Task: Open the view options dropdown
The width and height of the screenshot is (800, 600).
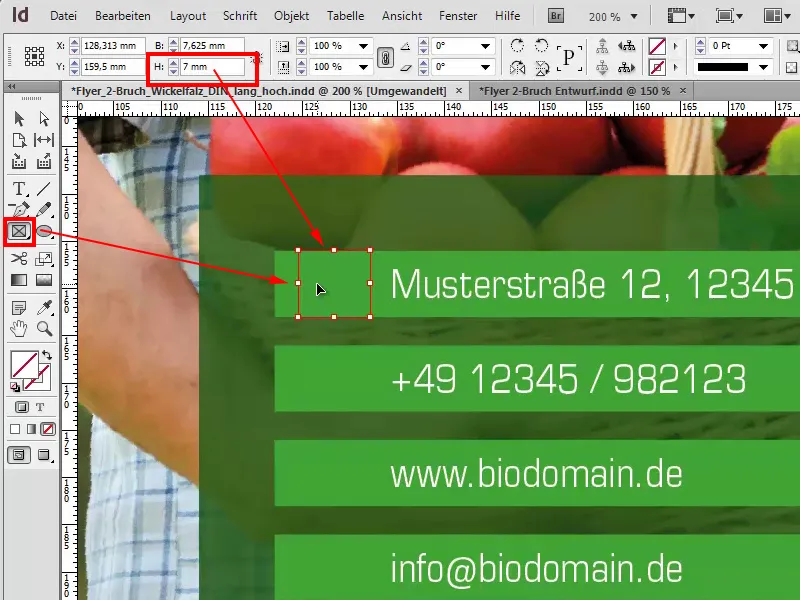Action: tap(681, 16)
